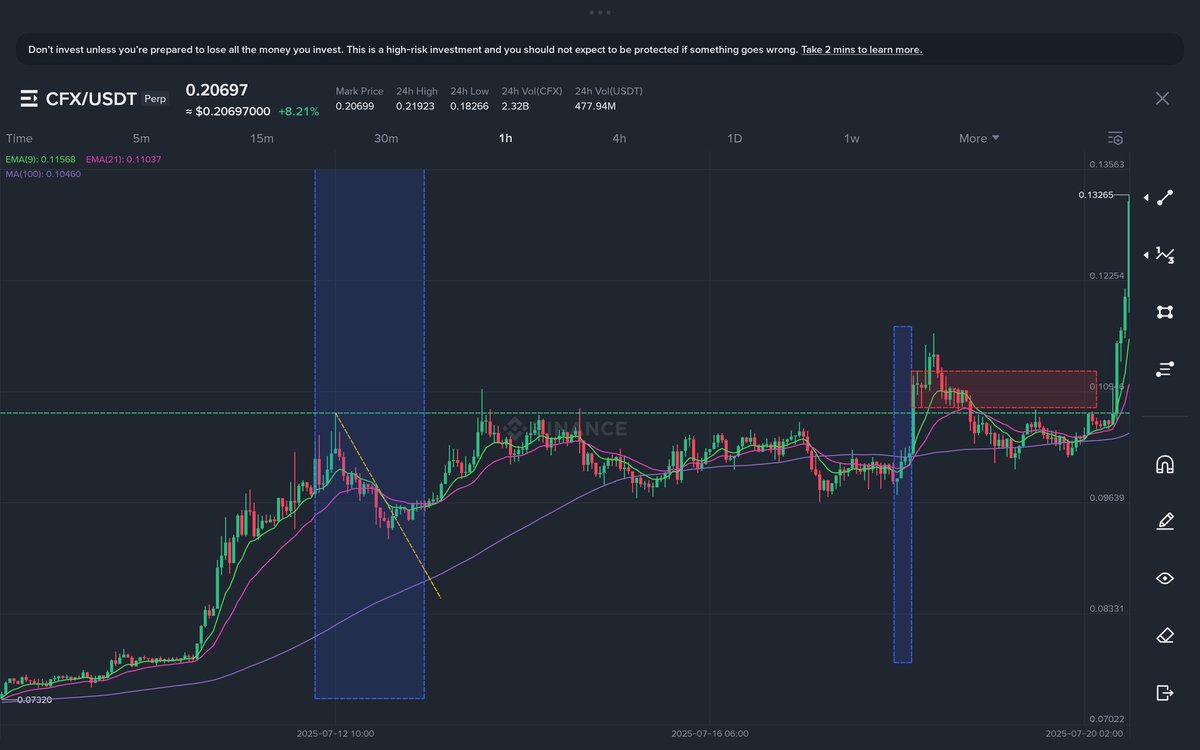Enable the magnet snap mode

click(1165, 464)
